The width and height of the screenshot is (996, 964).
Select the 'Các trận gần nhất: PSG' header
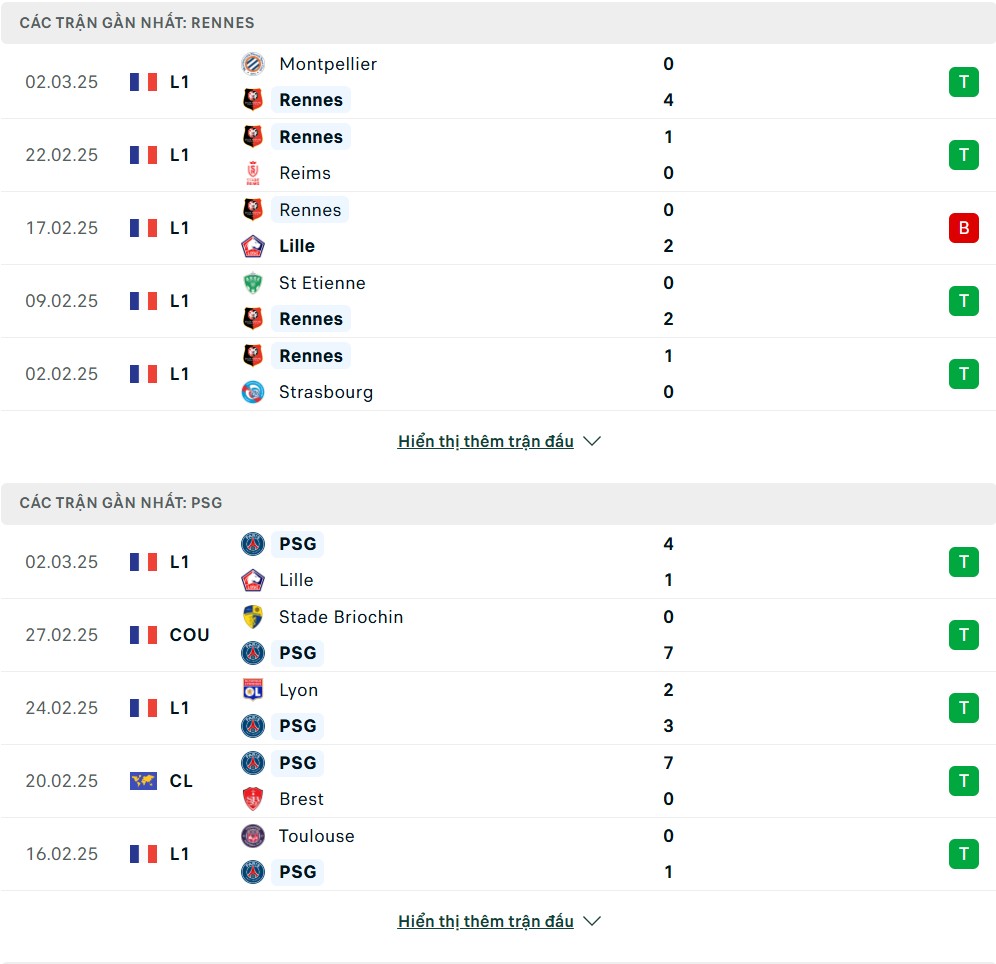121,503
